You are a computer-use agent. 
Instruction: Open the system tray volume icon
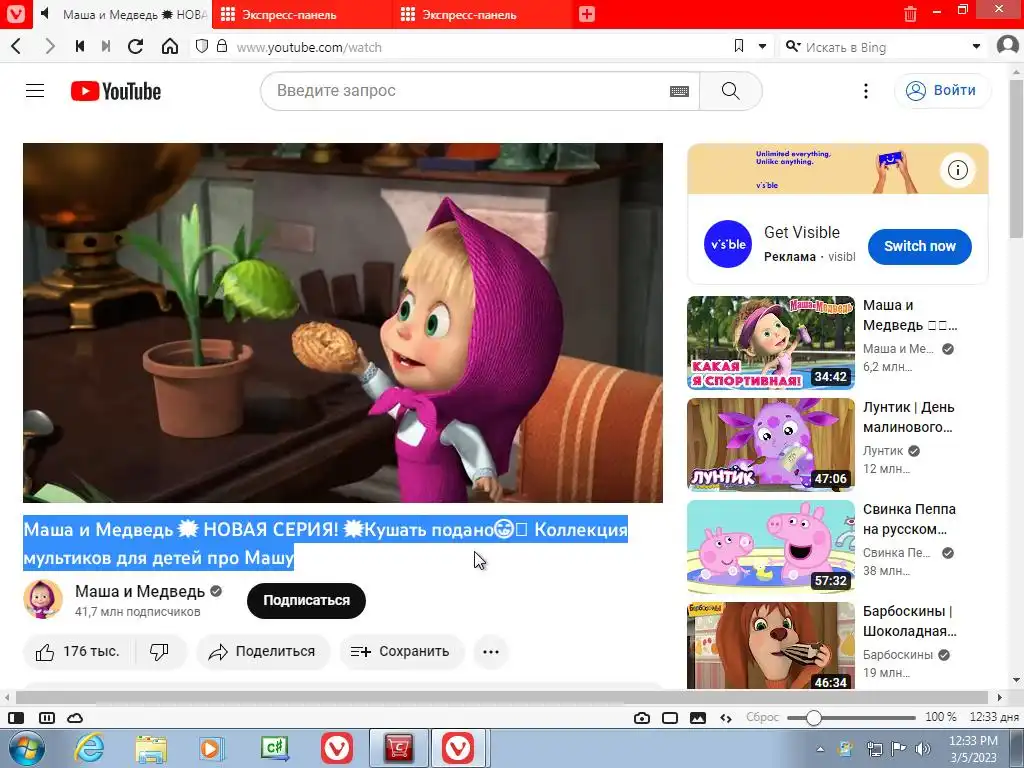[x=923, y=749]
